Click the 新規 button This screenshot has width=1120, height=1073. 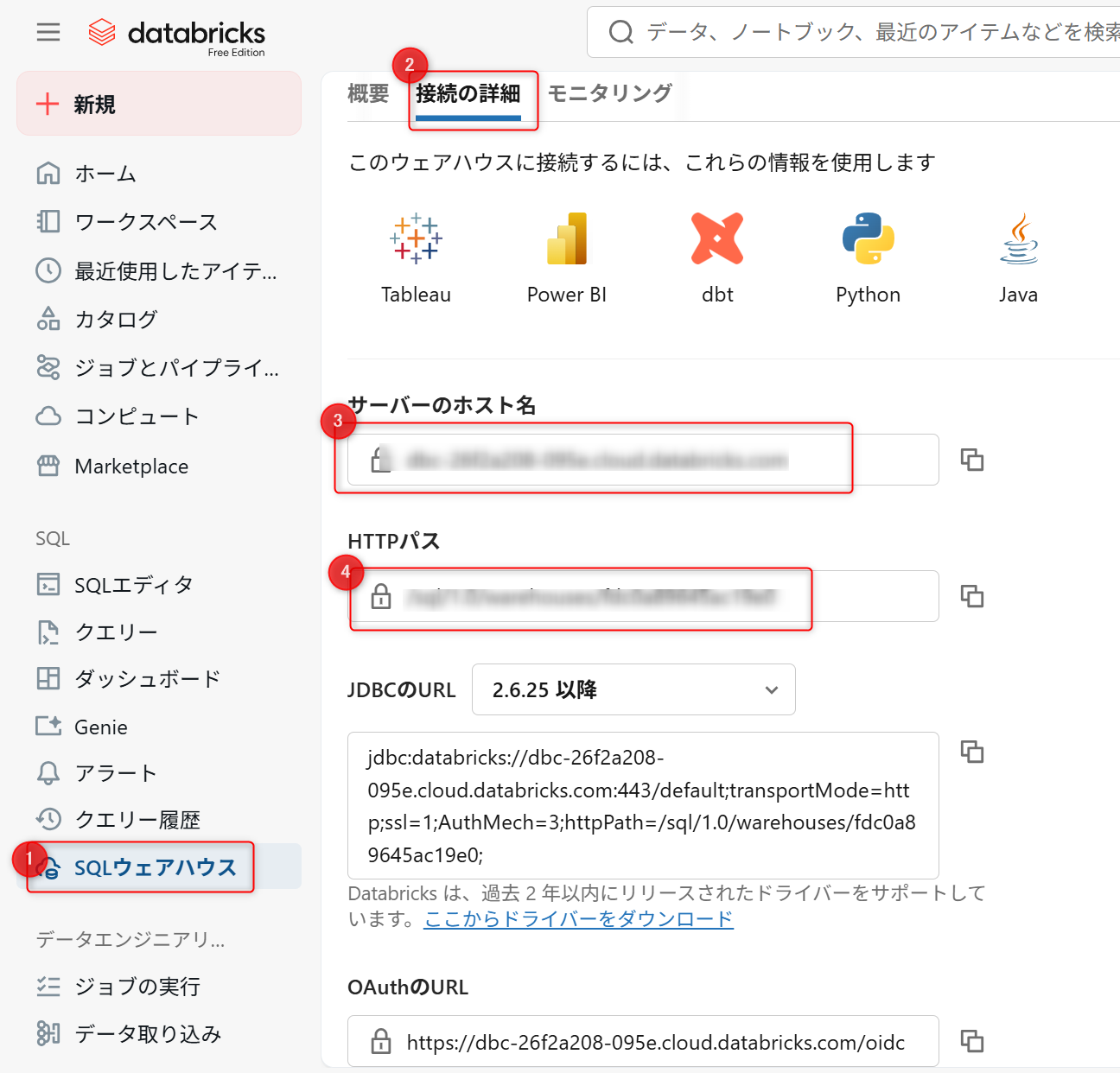159,104
